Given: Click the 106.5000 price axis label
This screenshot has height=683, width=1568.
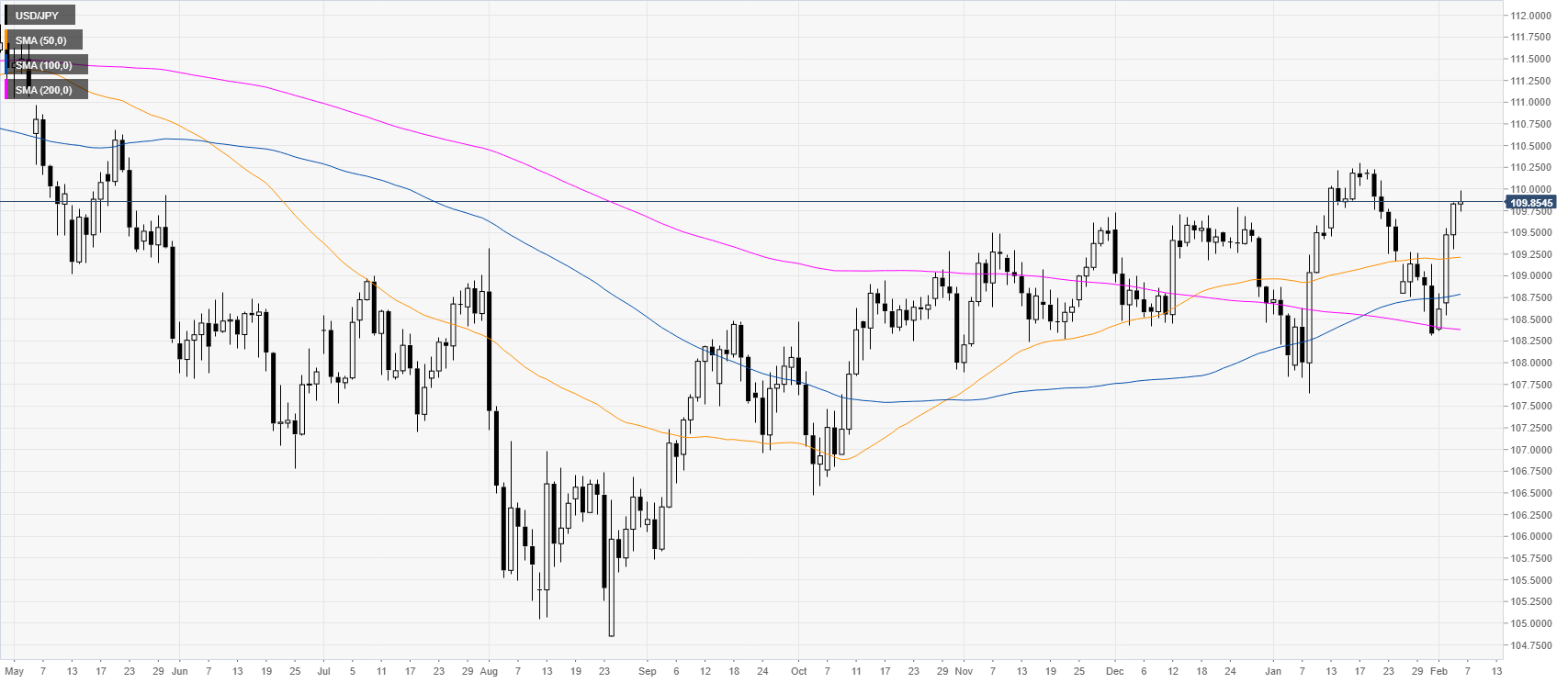Looking at the screenshot, I should pos(1531,494).
